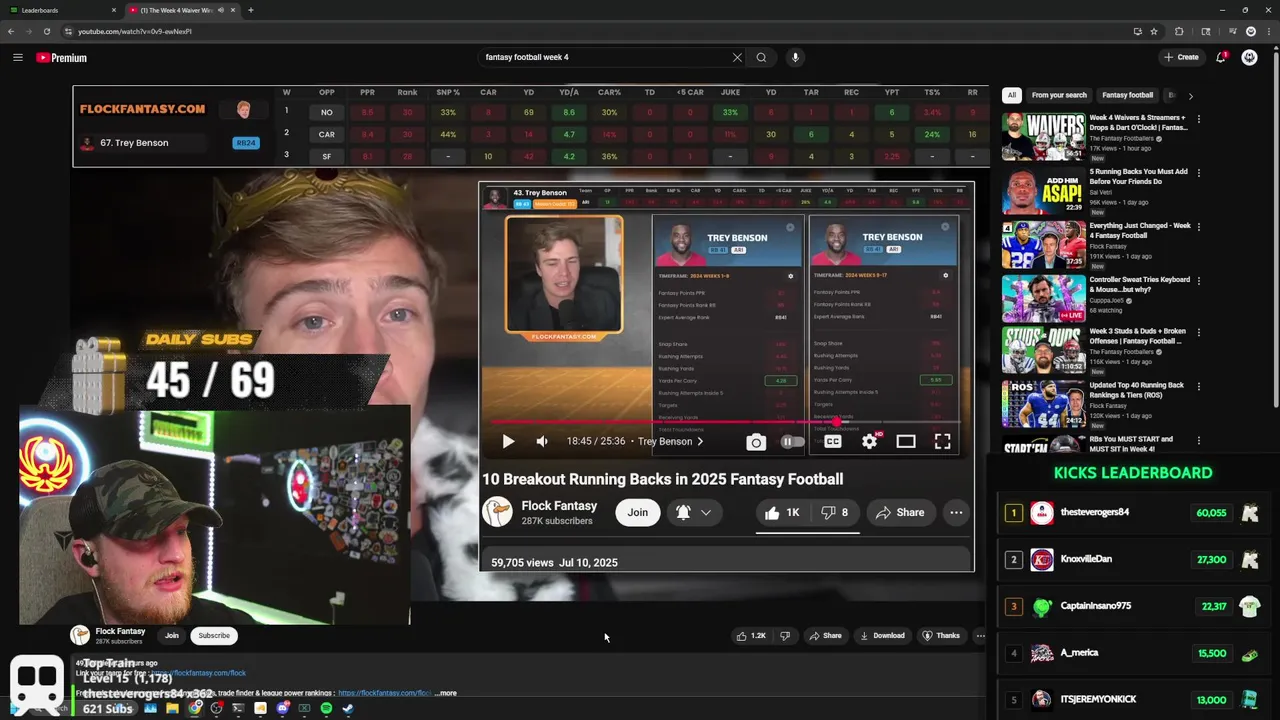
Task: Like the overlay video with 1K likes
Action: pos(783,512)
